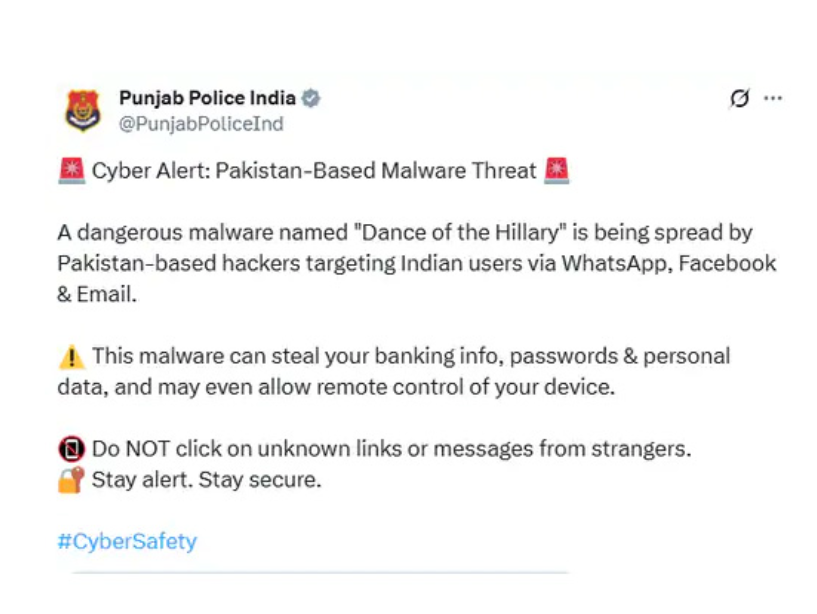
Task: Open the @PunjabPoliceInd handle link
Action: click(201, 124)
